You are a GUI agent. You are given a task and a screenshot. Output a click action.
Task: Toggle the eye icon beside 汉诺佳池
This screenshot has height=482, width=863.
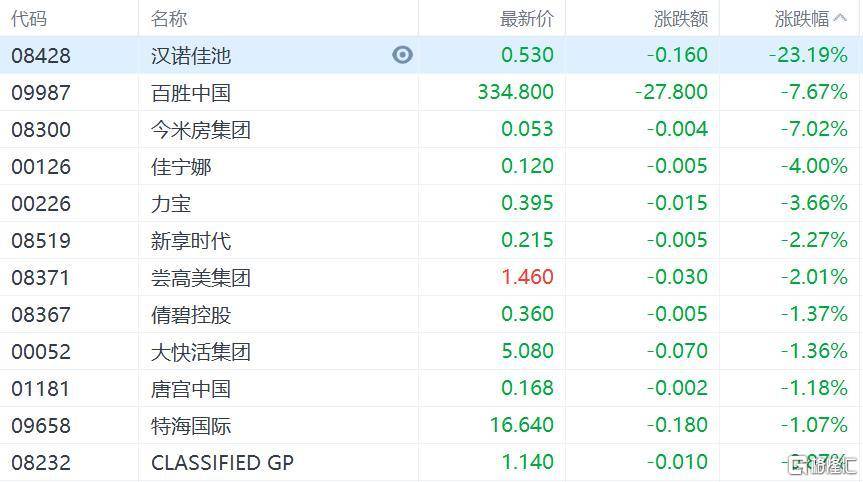(x=402, y=55)
